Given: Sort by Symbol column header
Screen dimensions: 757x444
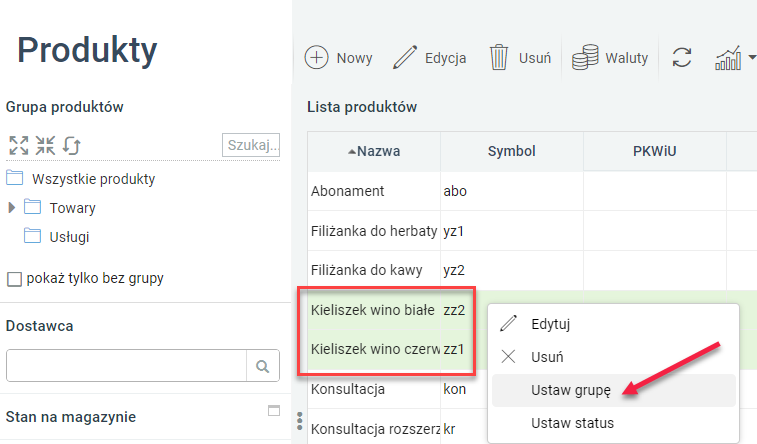Looking at the screenshot, I should pyautogui.click(x=512, y=151).
